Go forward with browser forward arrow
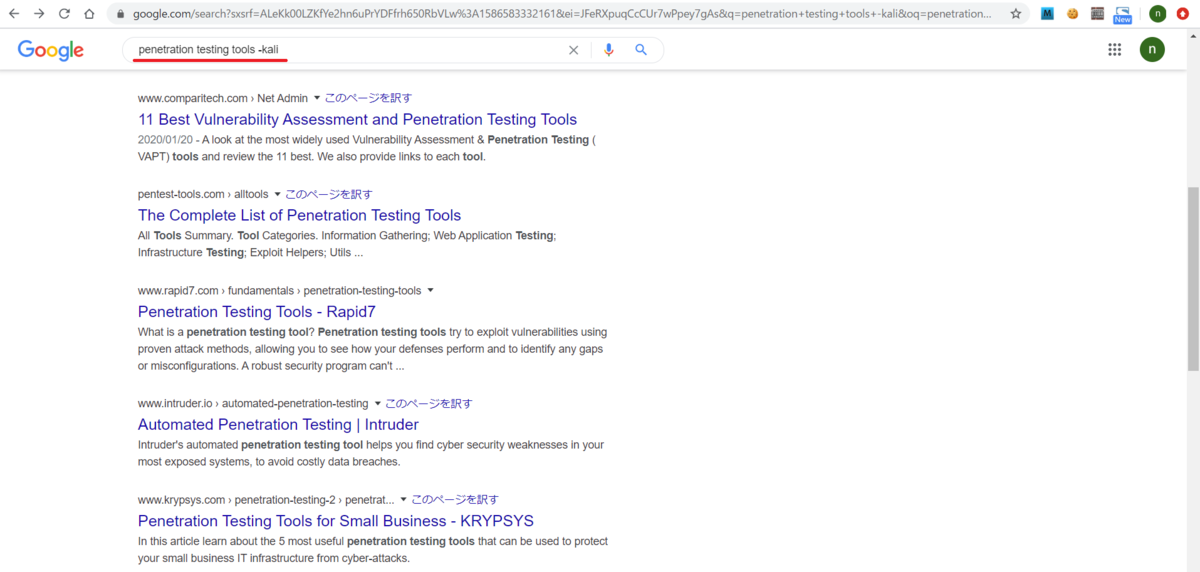The image size is (1200, 572). coord(39,14)
